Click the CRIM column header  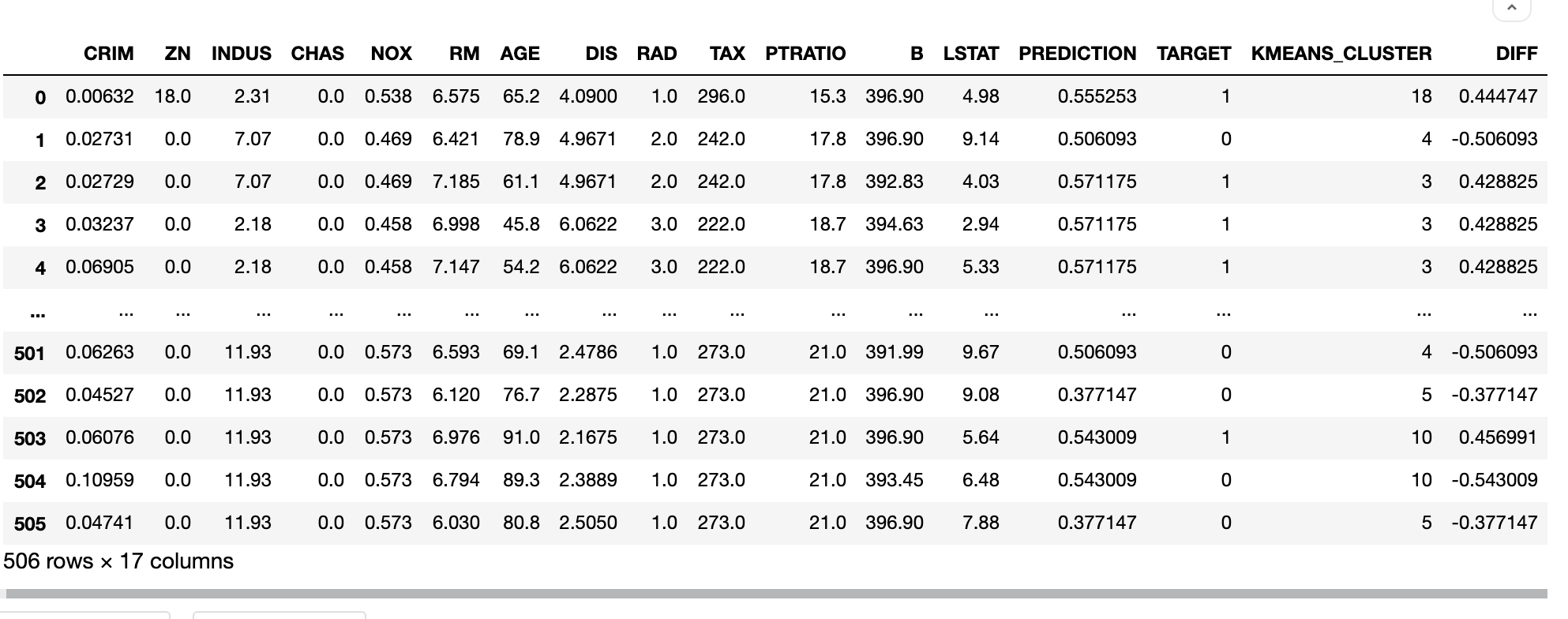(x=108, y=54)
